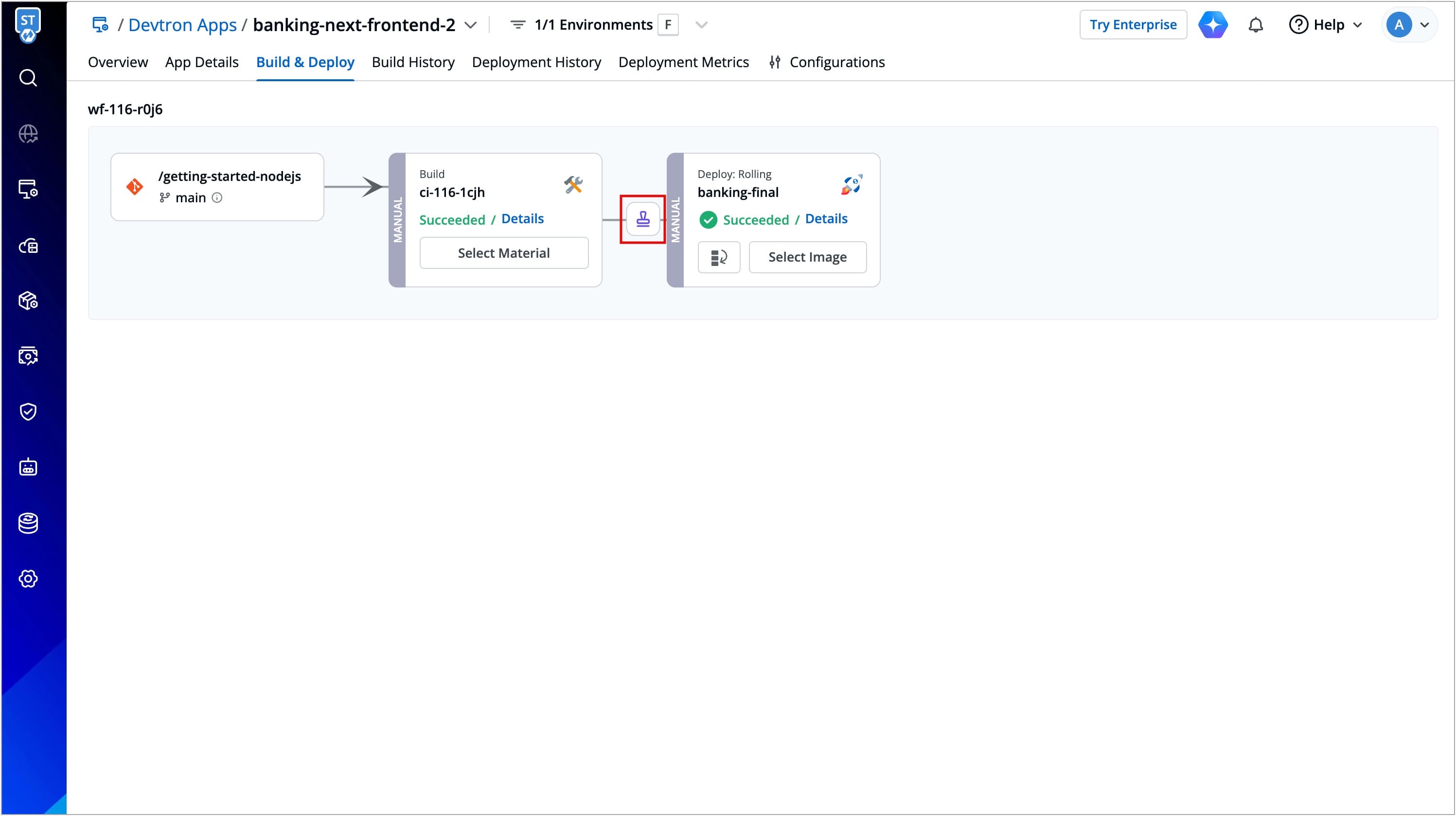This screenshot has width=1456, height=816.
Task: Open the security shield sidebar icon
Action: coord(28,411)
